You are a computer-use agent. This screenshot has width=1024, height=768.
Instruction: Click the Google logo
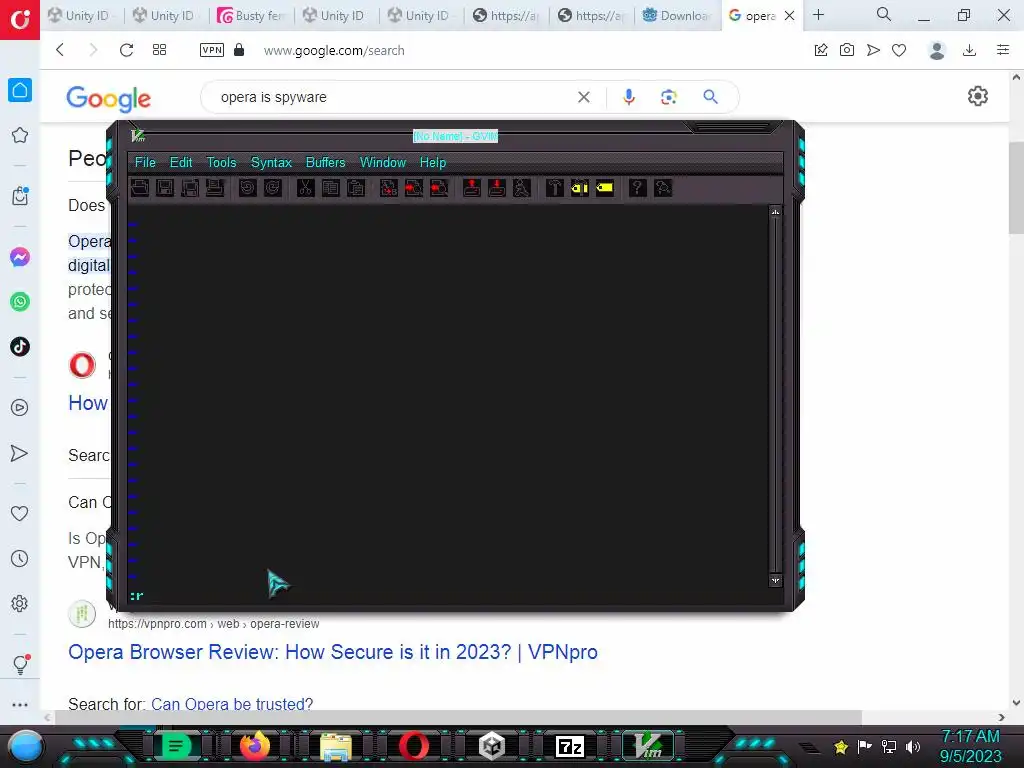click(108, 99)
